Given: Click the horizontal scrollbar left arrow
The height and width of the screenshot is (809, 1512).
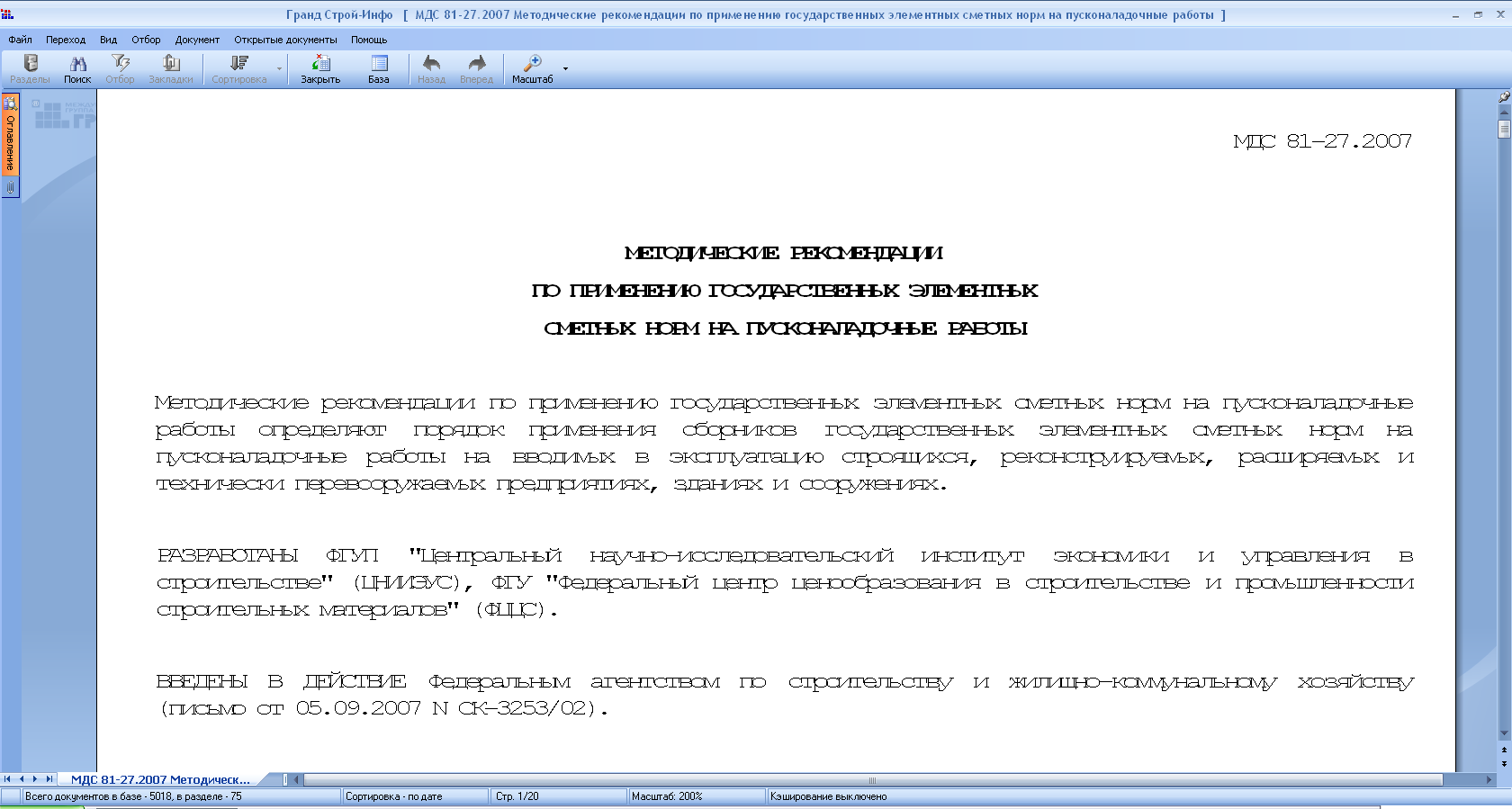Looking at the screenshot, I should 297,779.
